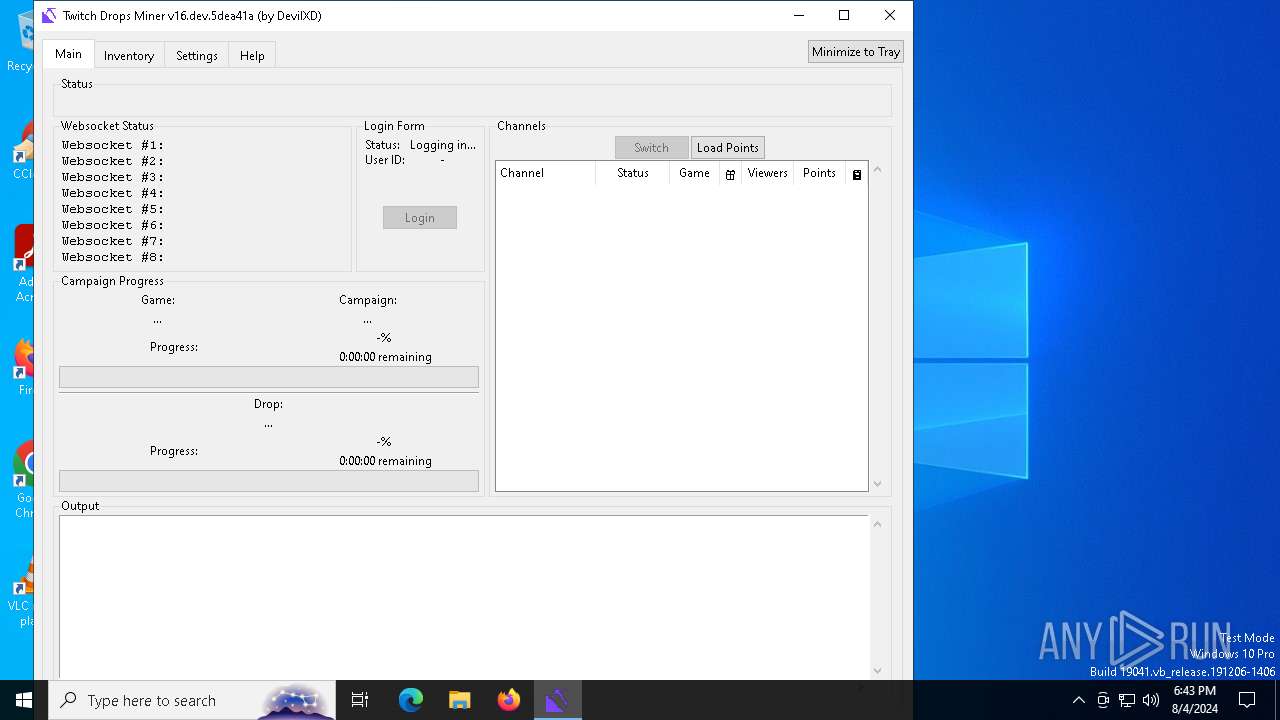The height and width of the screenshot is (720, 1280).
Task: Click Twitch Drops Miner taskbar icon
Action: [x=557, y=700]
